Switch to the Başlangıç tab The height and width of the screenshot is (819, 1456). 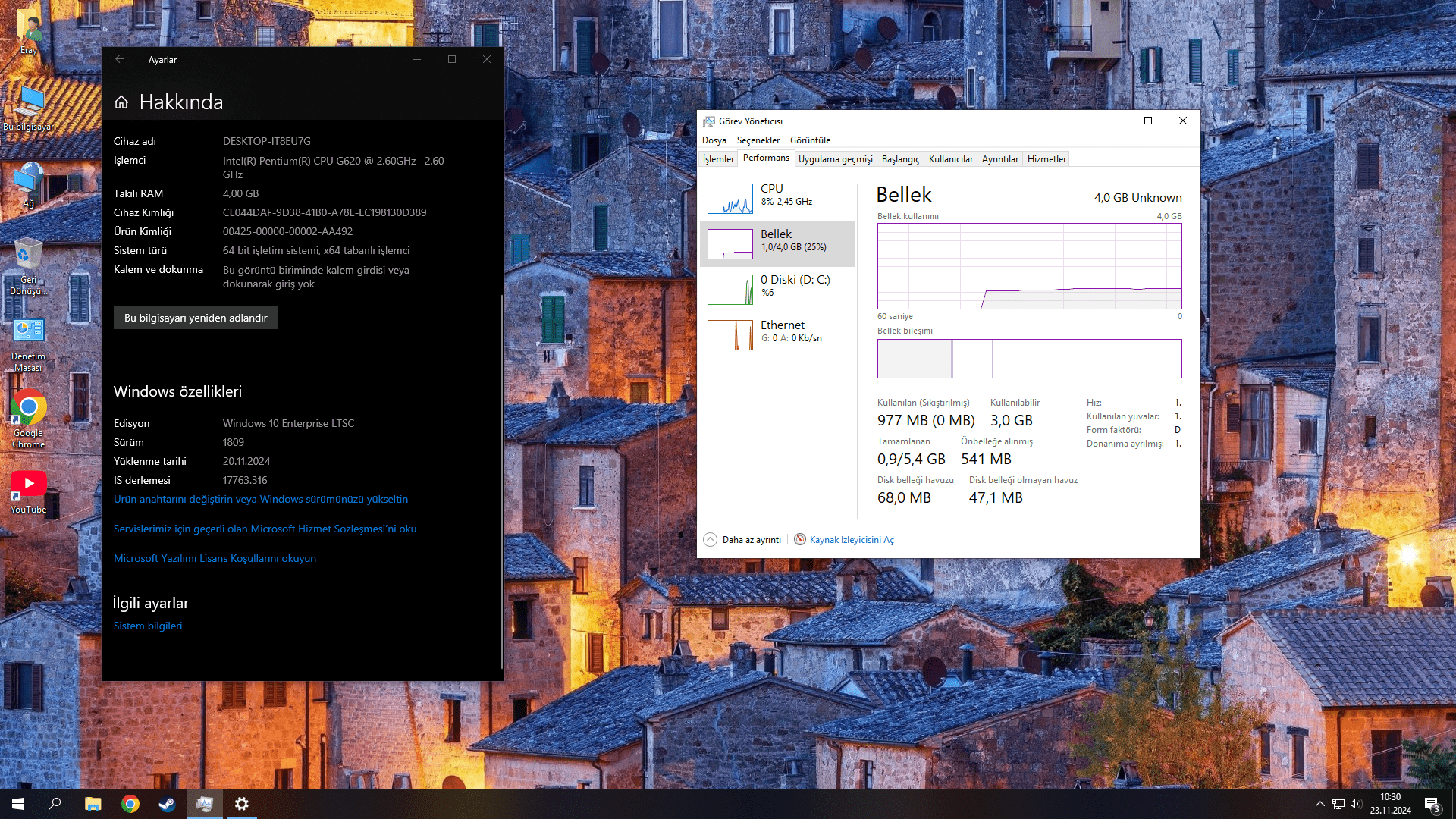point(900,159)
